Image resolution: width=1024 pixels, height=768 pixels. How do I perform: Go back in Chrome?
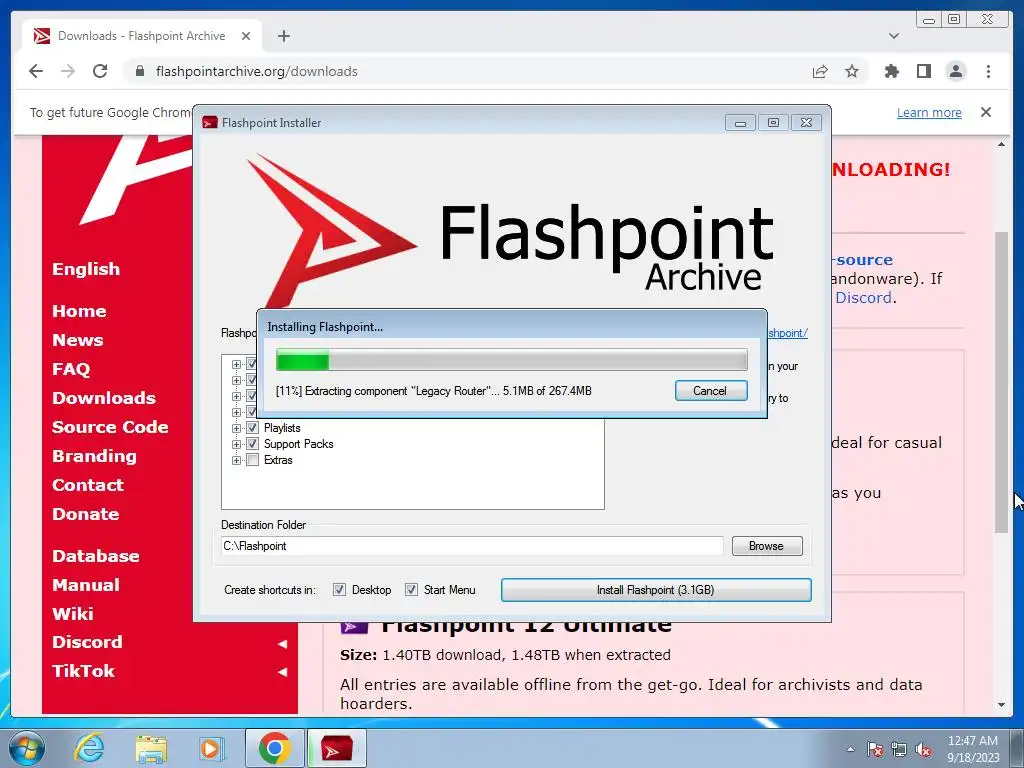click(36, 71)
